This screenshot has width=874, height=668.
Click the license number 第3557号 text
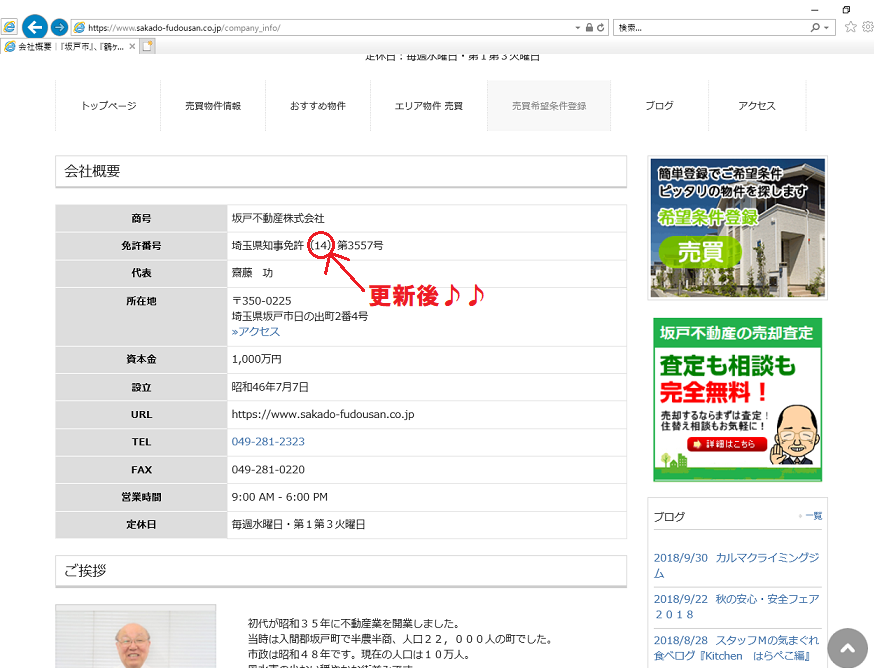360,245
